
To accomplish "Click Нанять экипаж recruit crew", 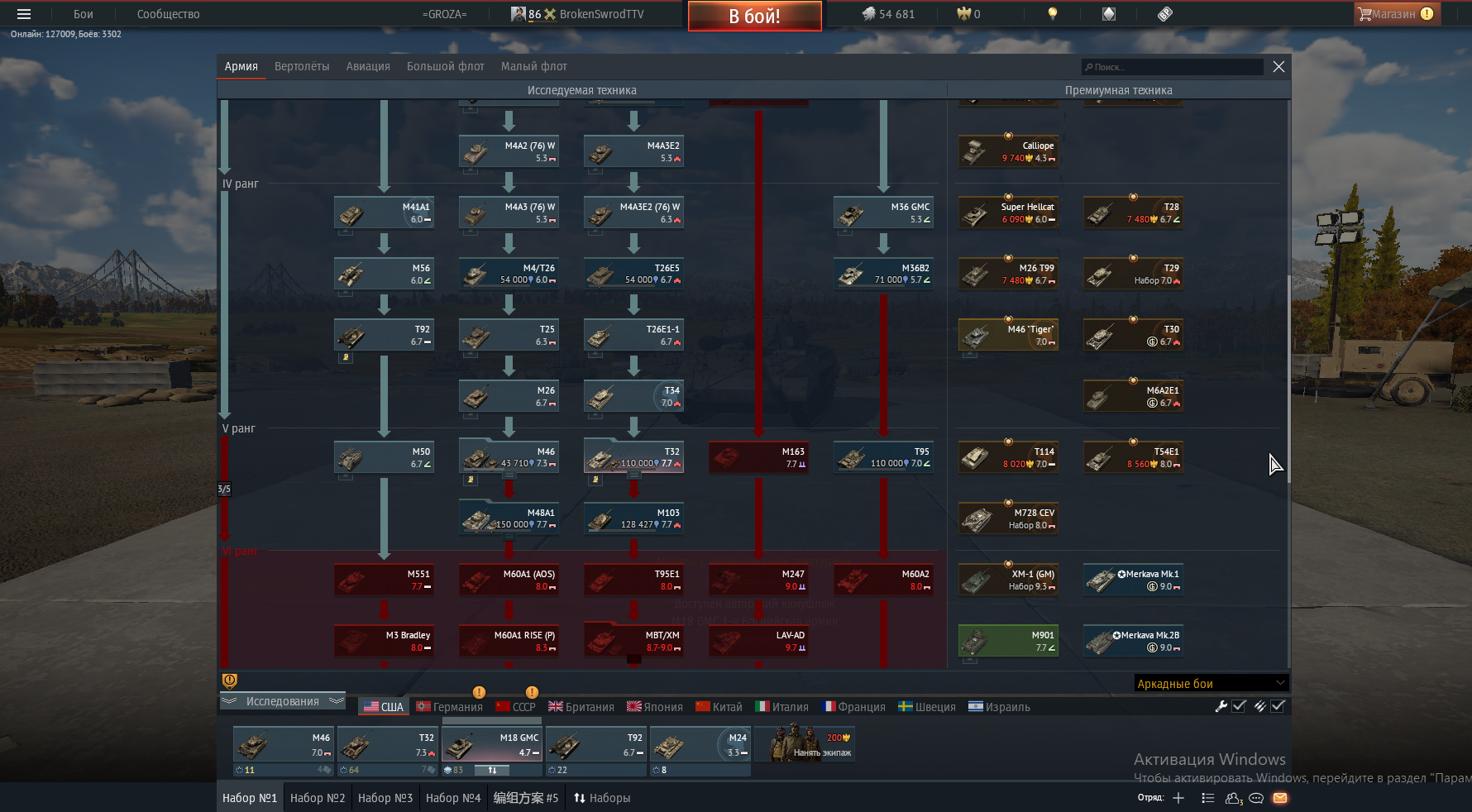I will click(x=805, y=743).
